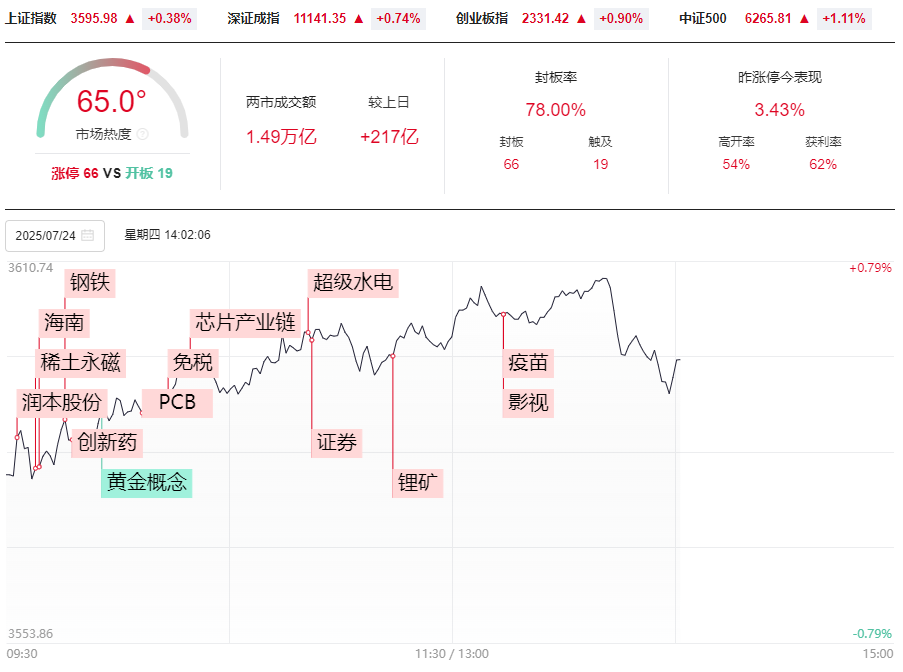Click the 钢铁 sector tag on chart

click(x=90, y=283)
